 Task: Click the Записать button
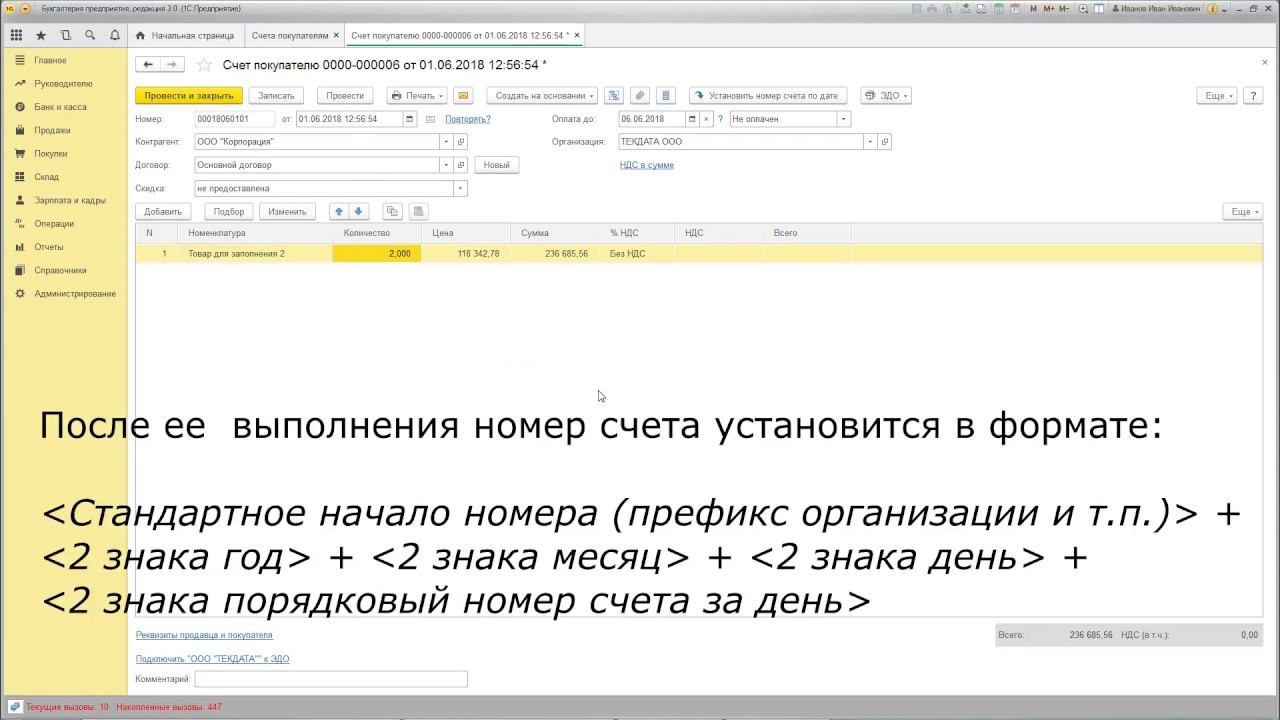pos(277,96)
